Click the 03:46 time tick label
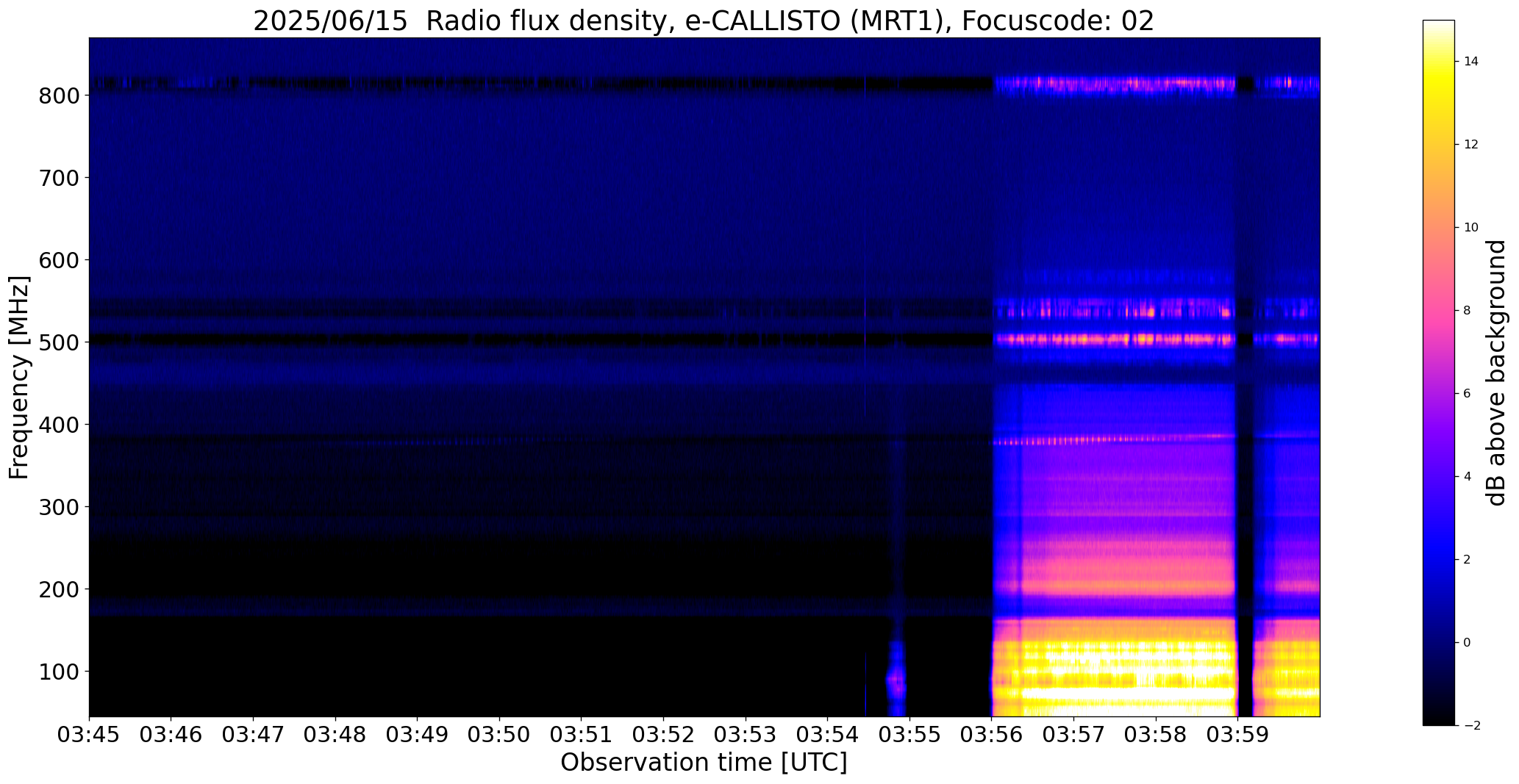This screenshot has height=784, width=1519. click(171, 735)
